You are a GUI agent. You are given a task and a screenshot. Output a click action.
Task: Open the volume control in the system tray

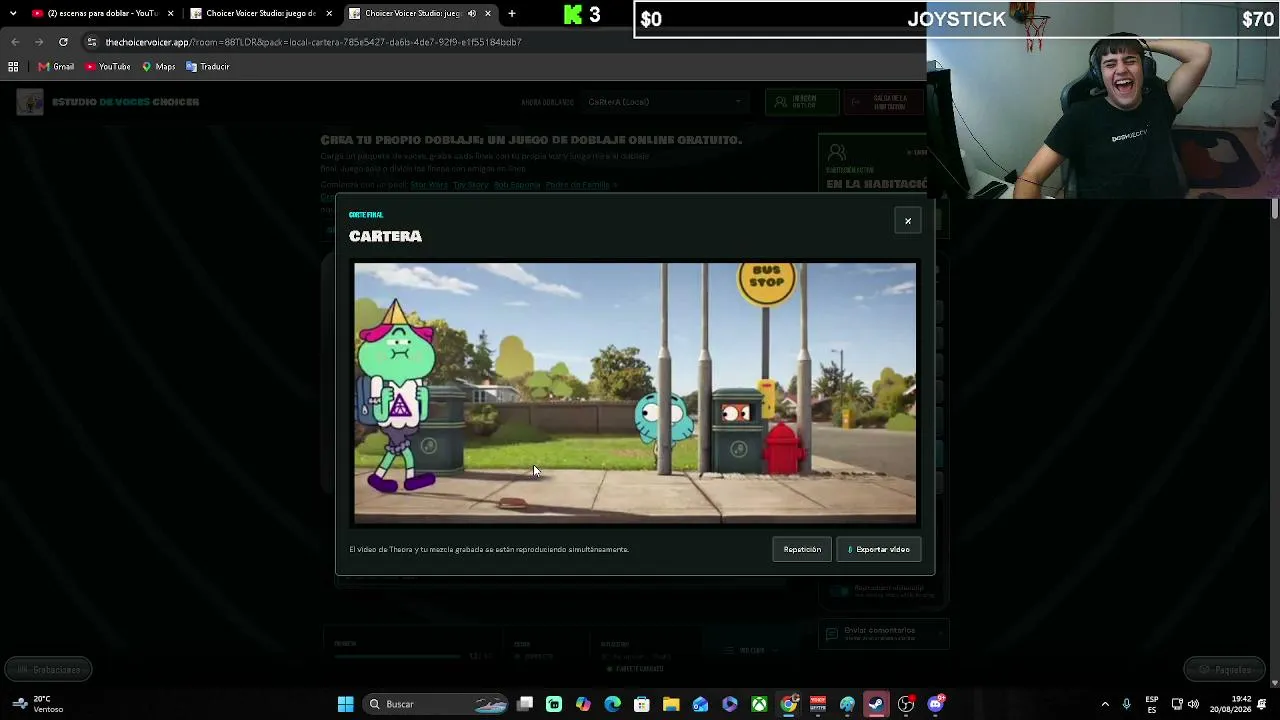click(x=1193, y=704)
